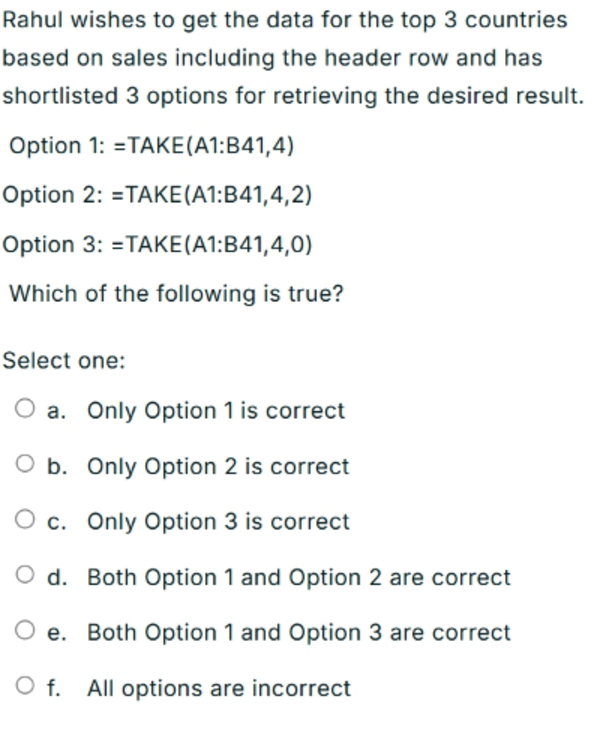The height and width of the screenshot is (748, 606).
Task: Select radio button for answer f
Action: pyautogui.click(x=25, y=686)
